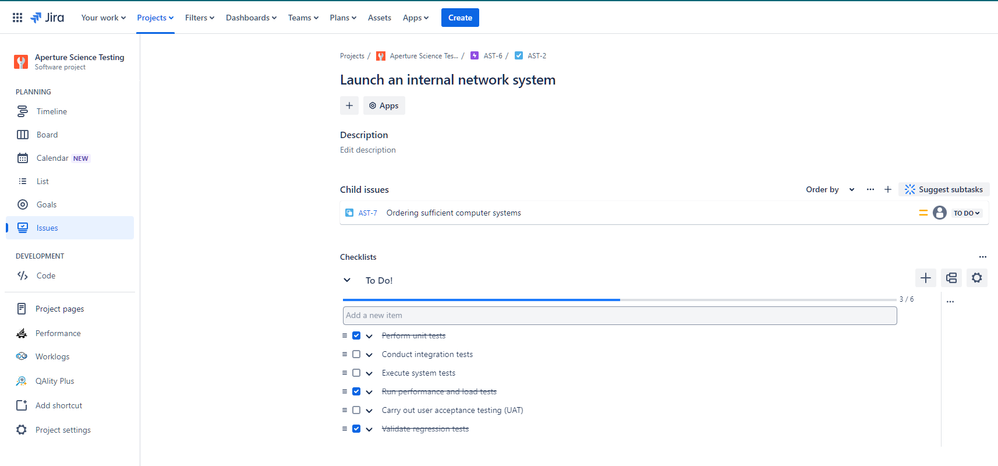
Task: Expand the Carry out user acceptance testing chevron
Action: [369, 411]
